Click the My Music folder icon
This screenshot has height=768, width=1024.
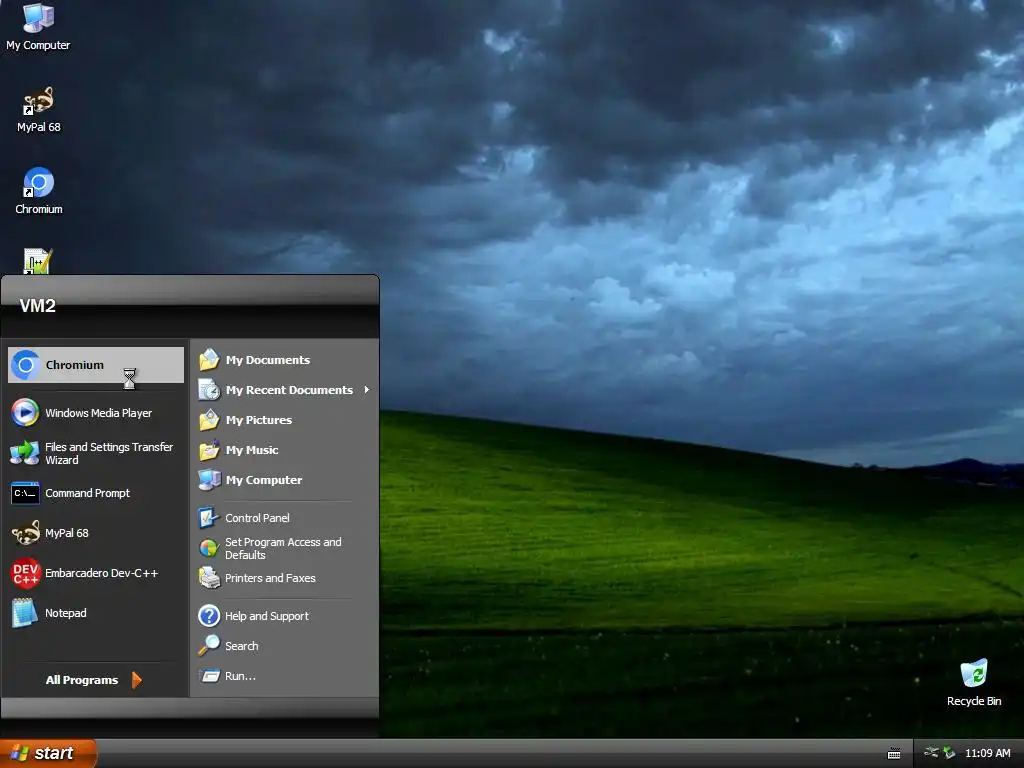[x=209, y=450]
